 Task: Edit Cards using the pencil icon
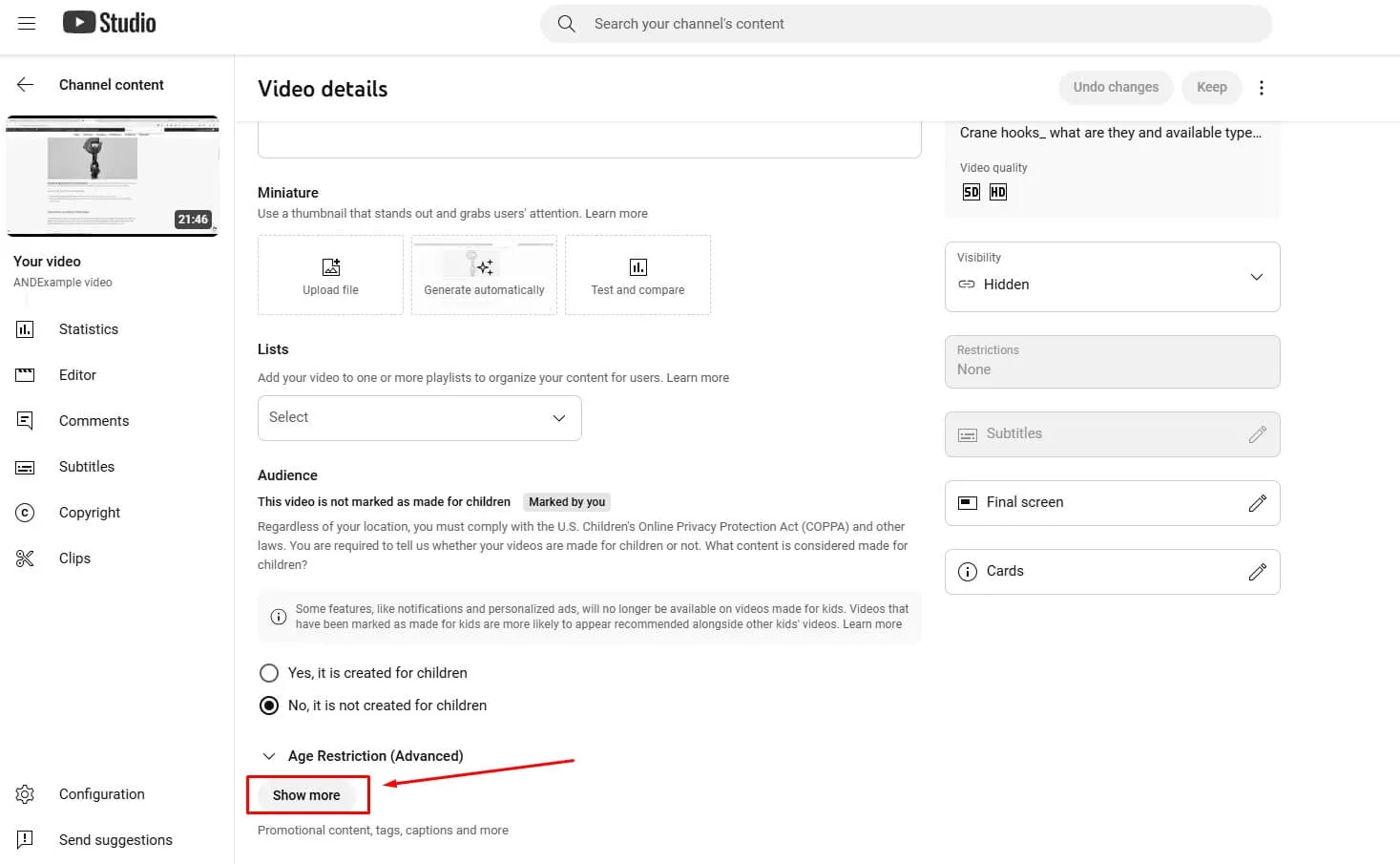[1257, 572]
